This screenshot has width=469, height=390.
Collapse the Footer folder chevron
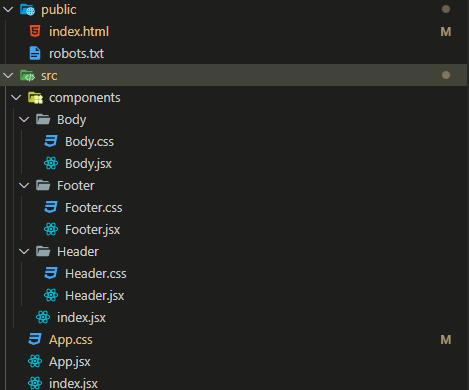click(x=24, y=185)
